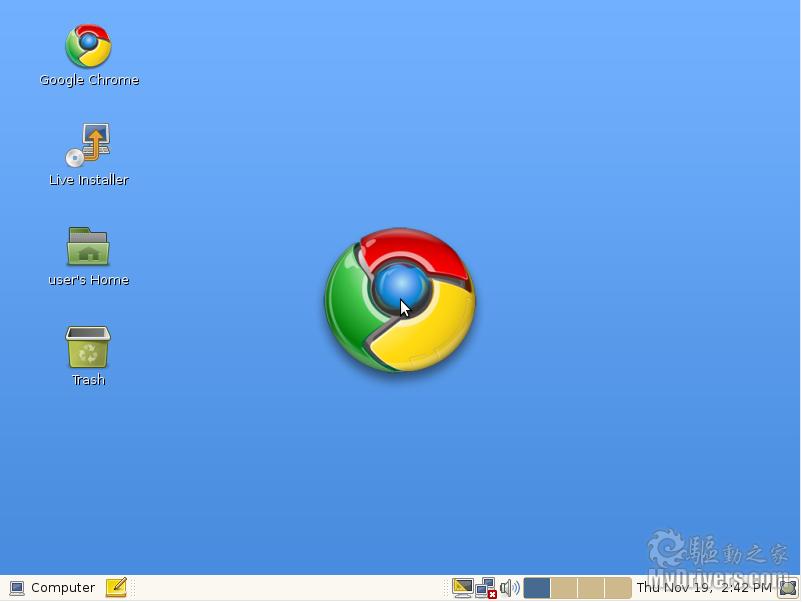Select the 'Google Chrome' icon label text

tap(89, 80)
